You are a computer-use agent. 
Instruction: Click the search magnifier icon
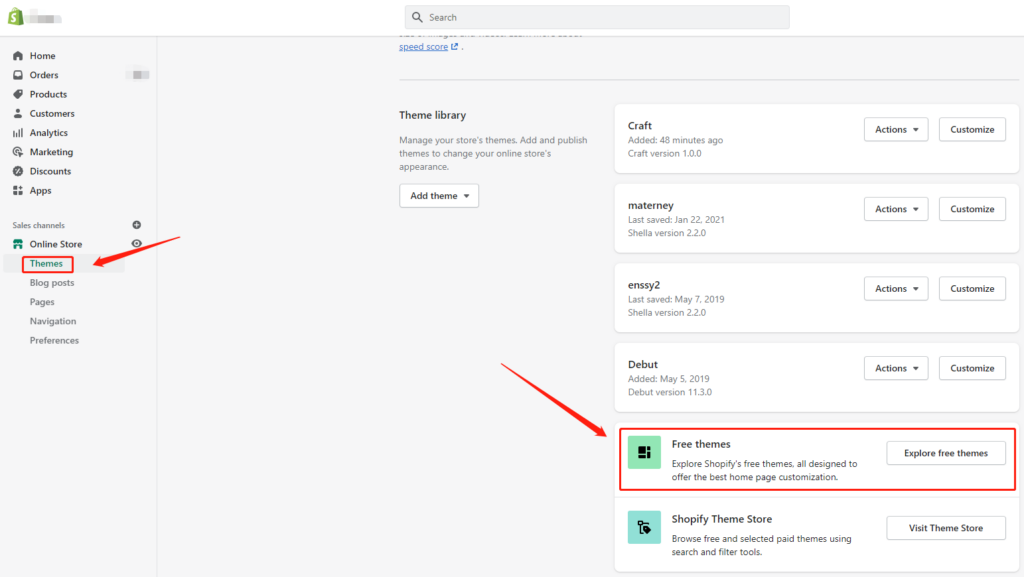pyautogui.click(x=417, y=18)
